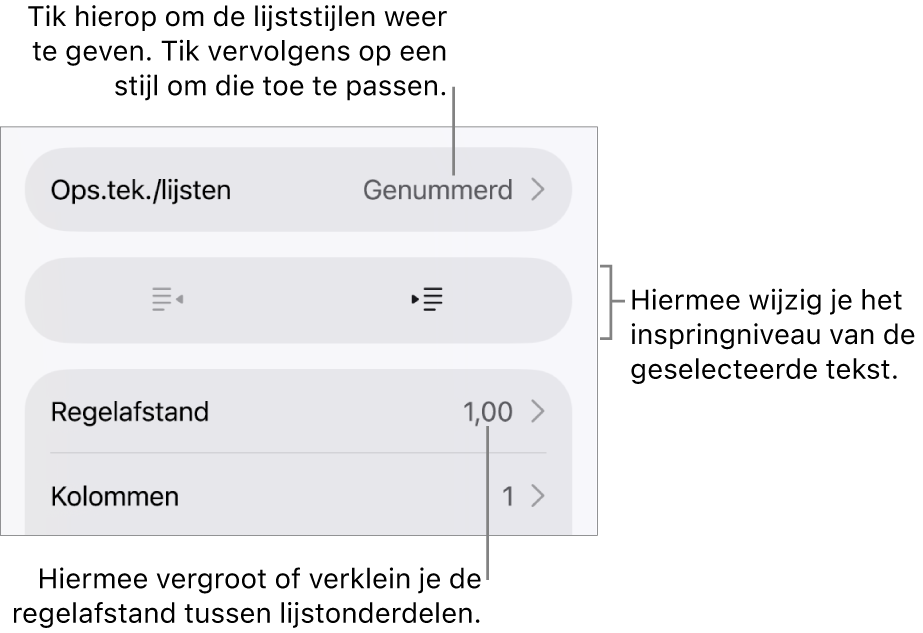The width and height of the screenshot is (923, 633).
Task: Select the Genummerd list style value
Action: (437, 191)
